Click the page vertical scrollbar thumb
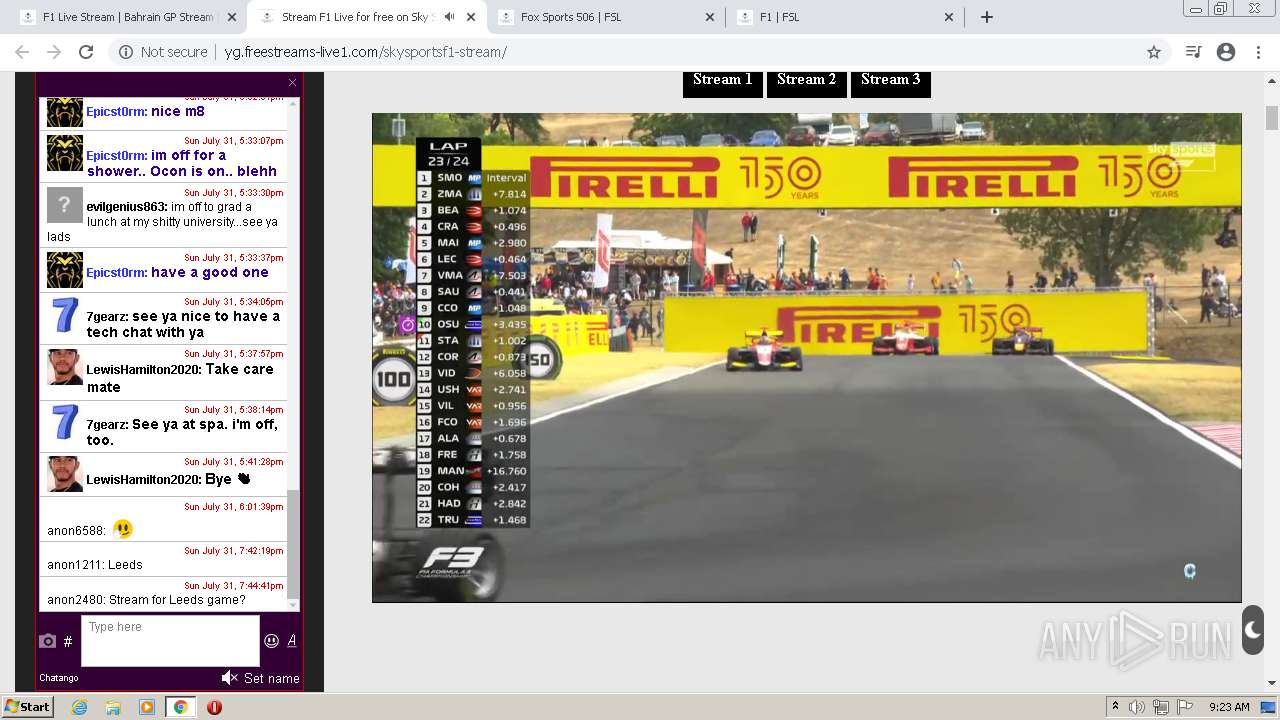Image resolution: width=1280 pixels, height=720 pixels. [1272, 118]
